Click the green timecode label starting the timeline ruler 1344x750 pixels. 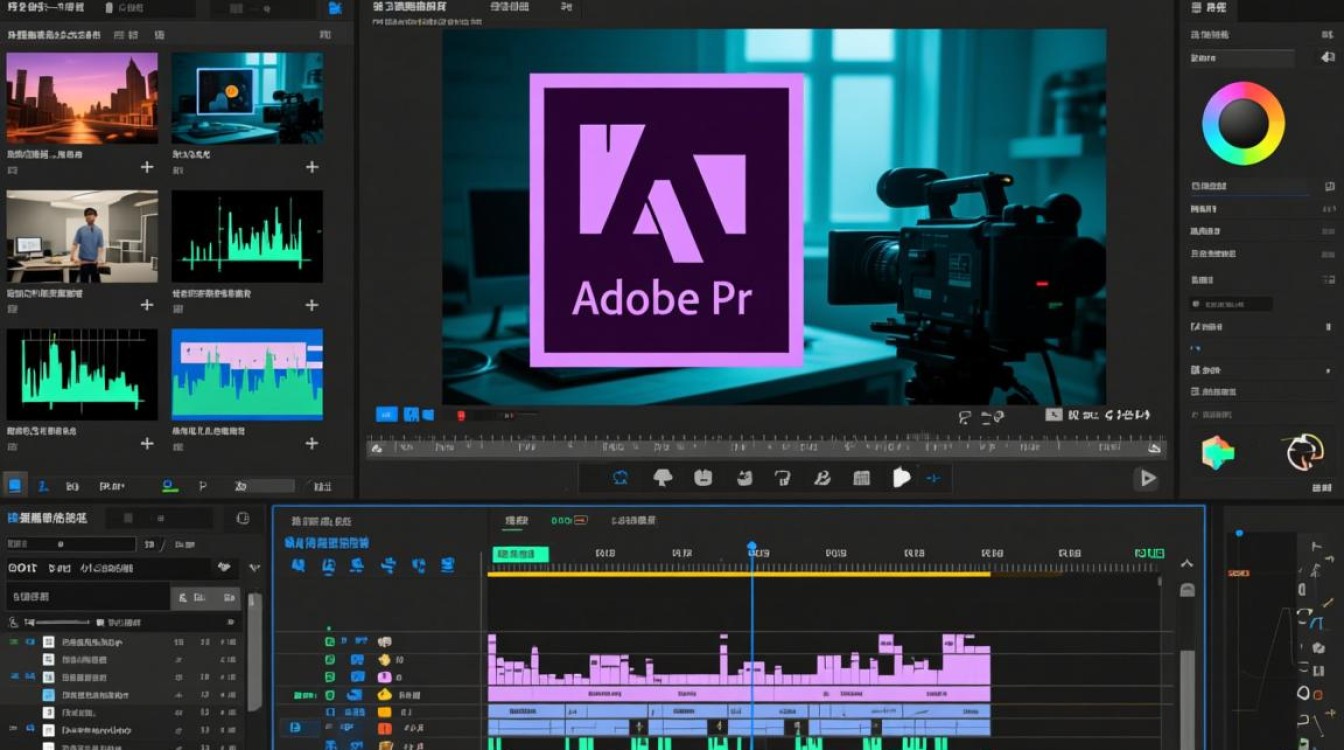[518, 554]
